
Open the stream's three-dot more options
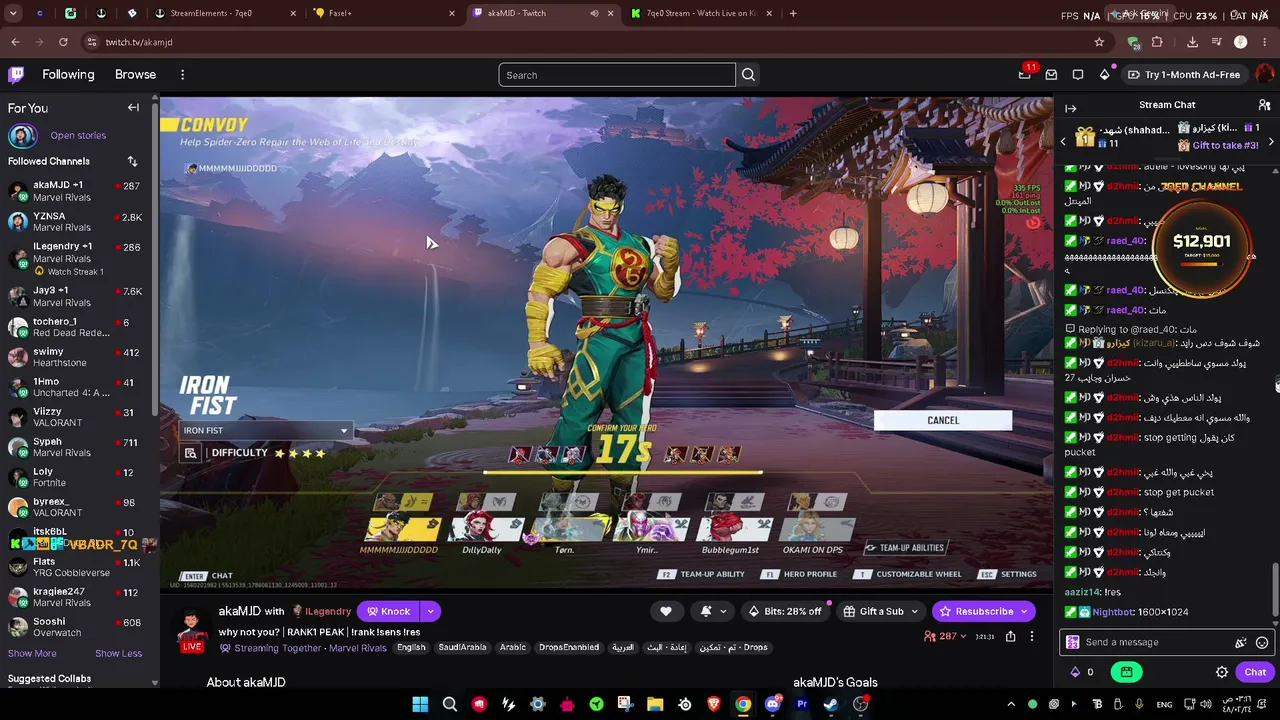point(1032,636)
